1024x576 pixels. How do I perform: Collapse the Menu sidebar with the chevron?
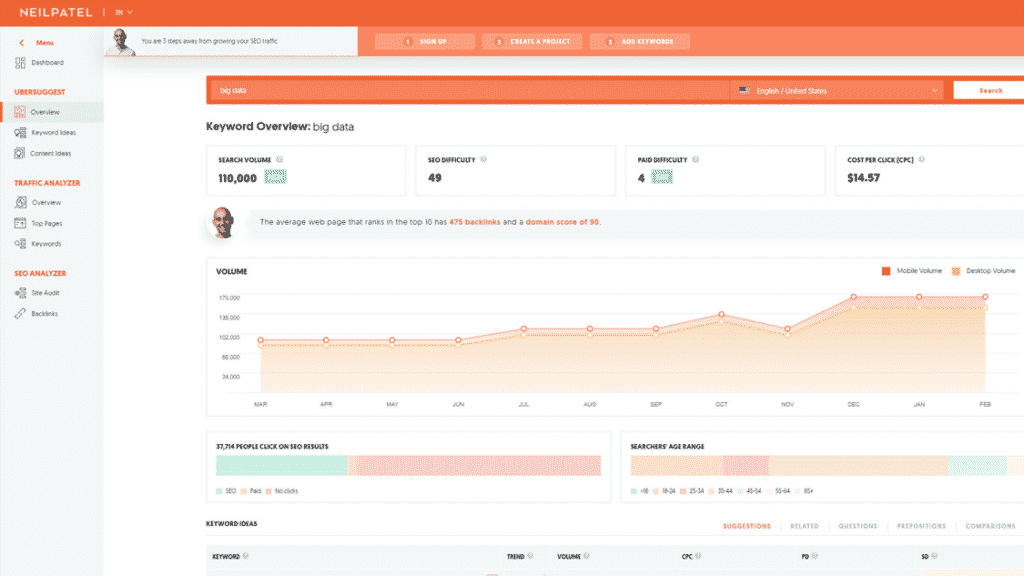20,42
